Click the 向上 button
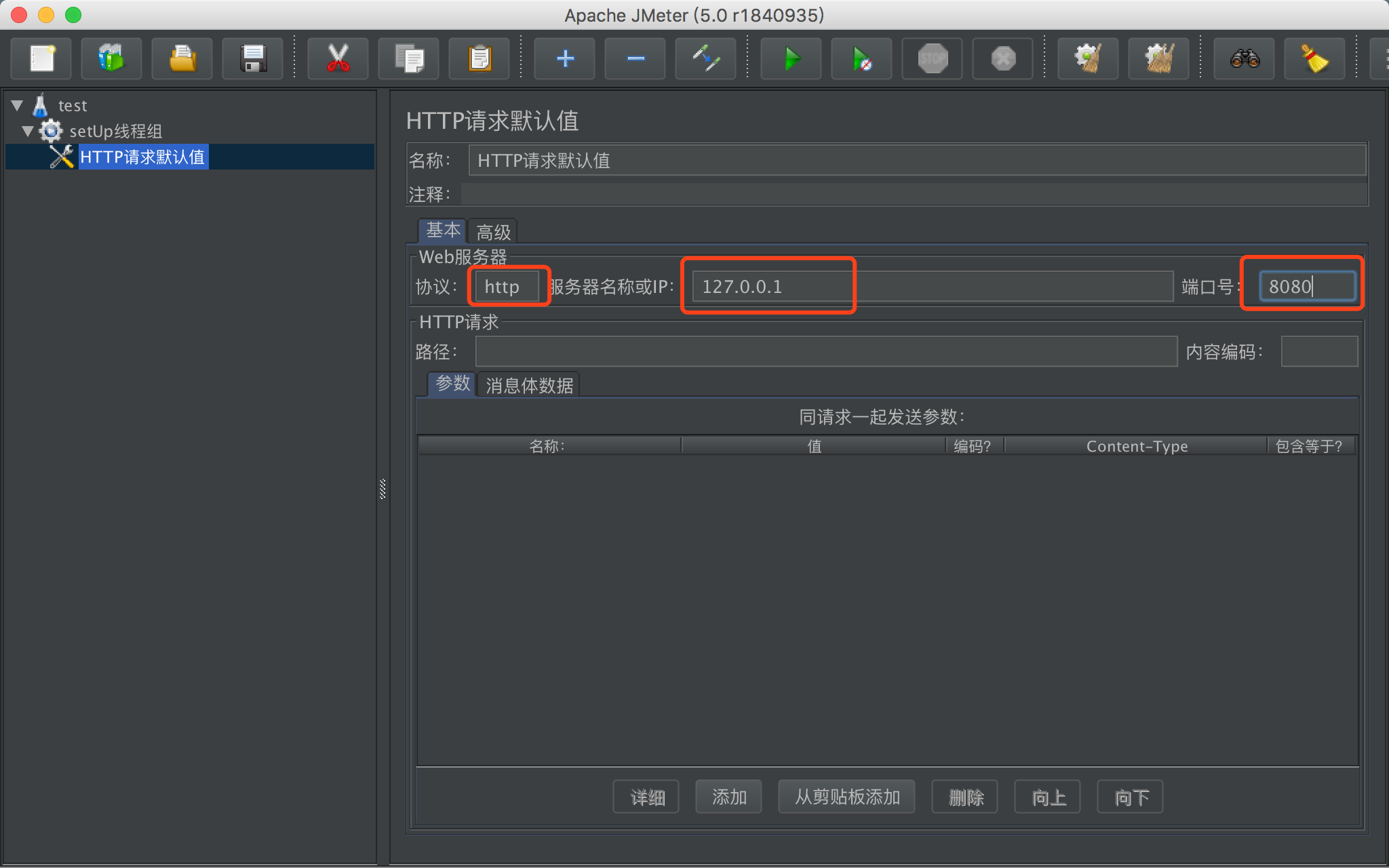Image resolution: width=1389 pixels, height=868 pixels. tap(1048, 797)
